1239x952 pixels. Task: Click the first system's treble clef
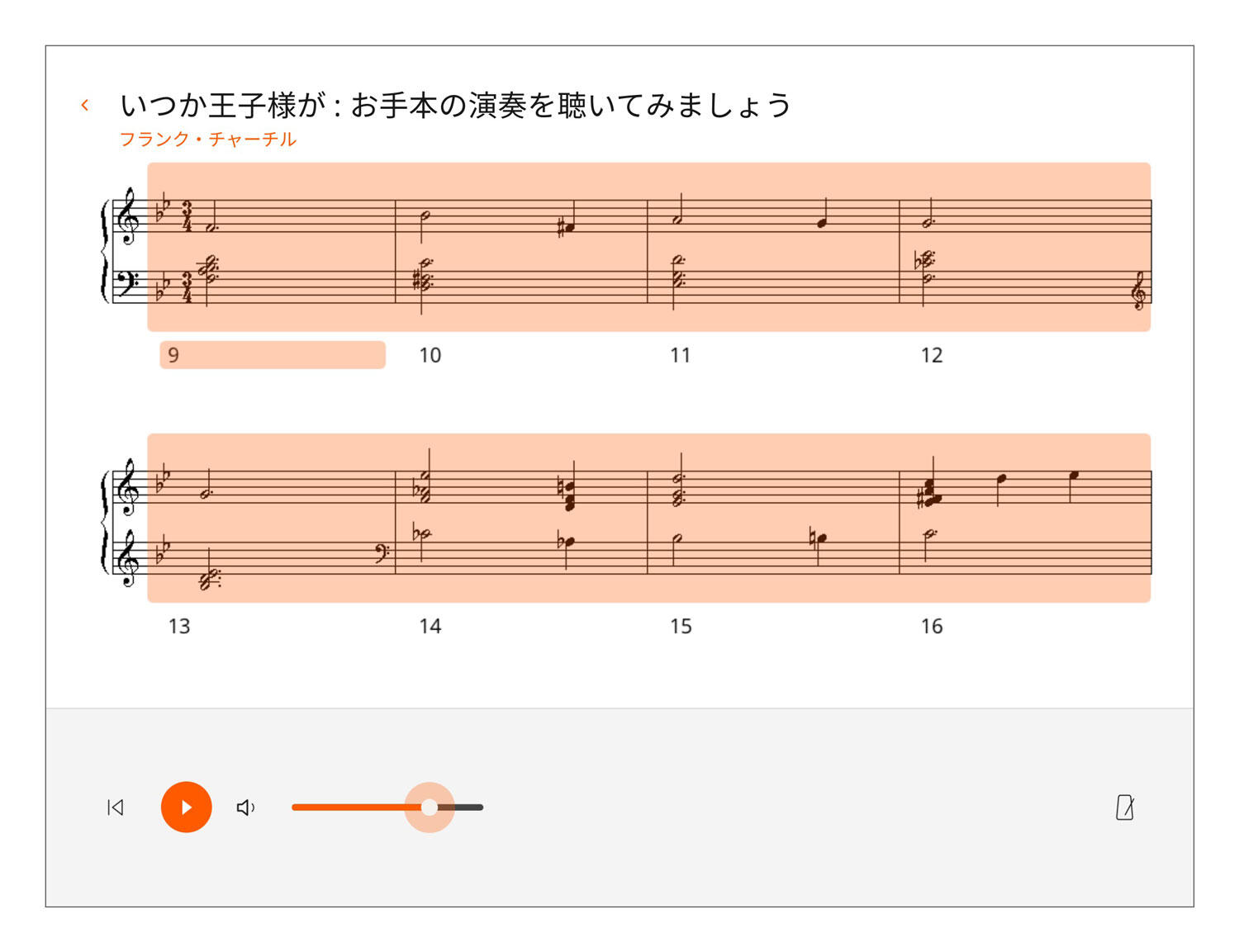point(127,216)
